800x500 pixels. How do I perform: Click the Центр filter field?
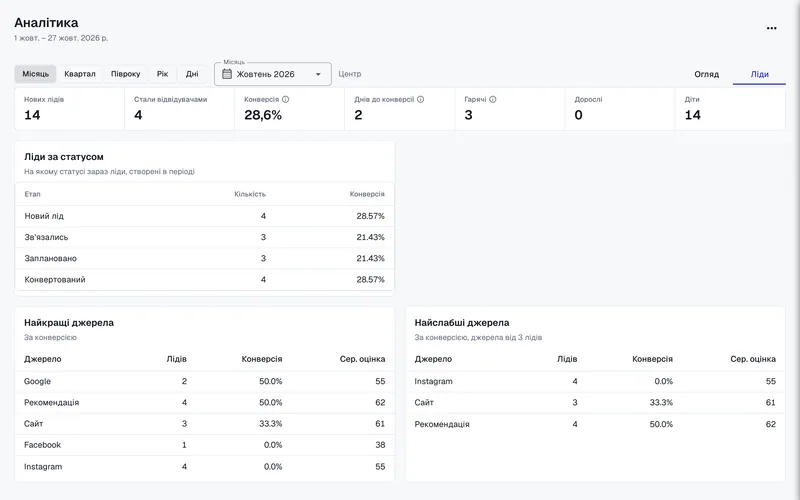[349, 74]
